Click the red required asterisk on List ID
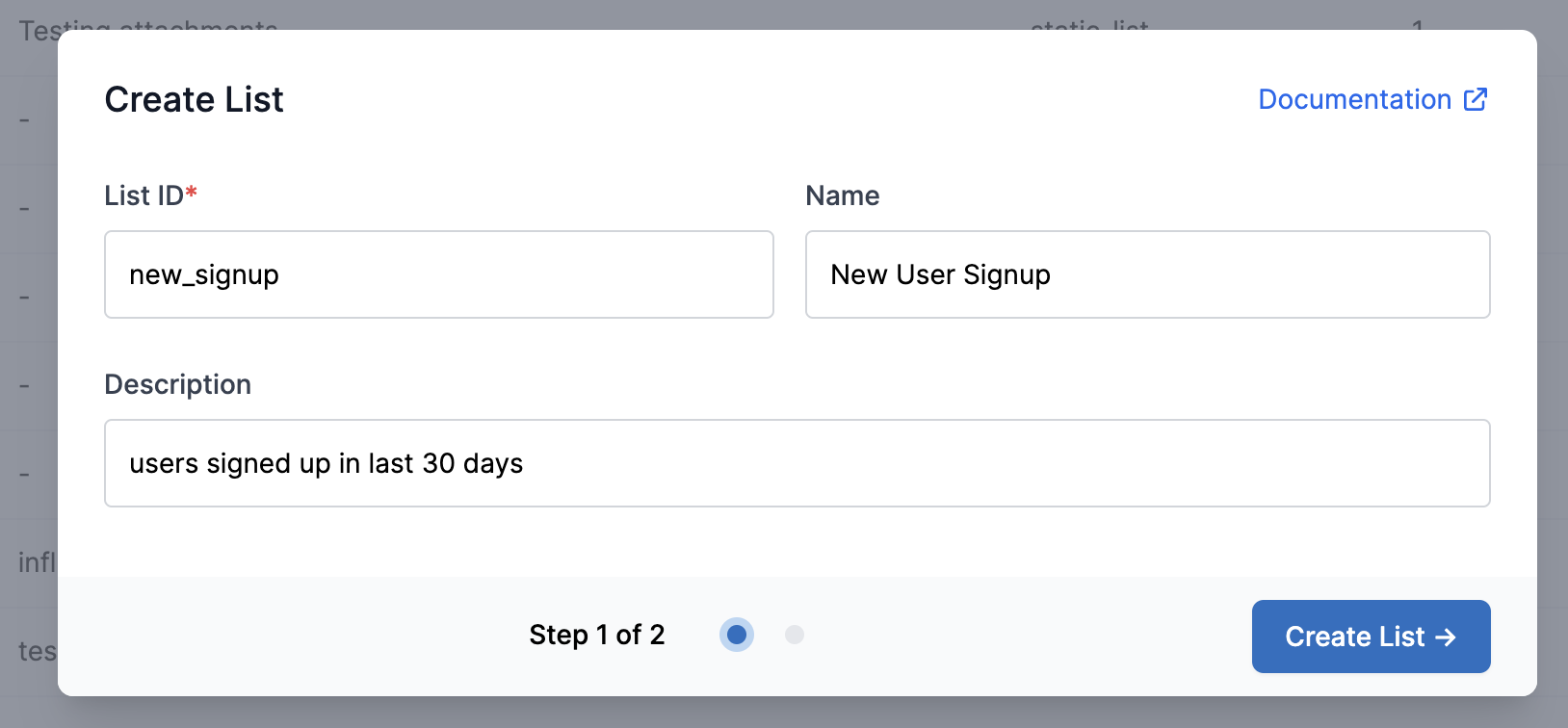The image size is (1568, 728). coord(192,193)
